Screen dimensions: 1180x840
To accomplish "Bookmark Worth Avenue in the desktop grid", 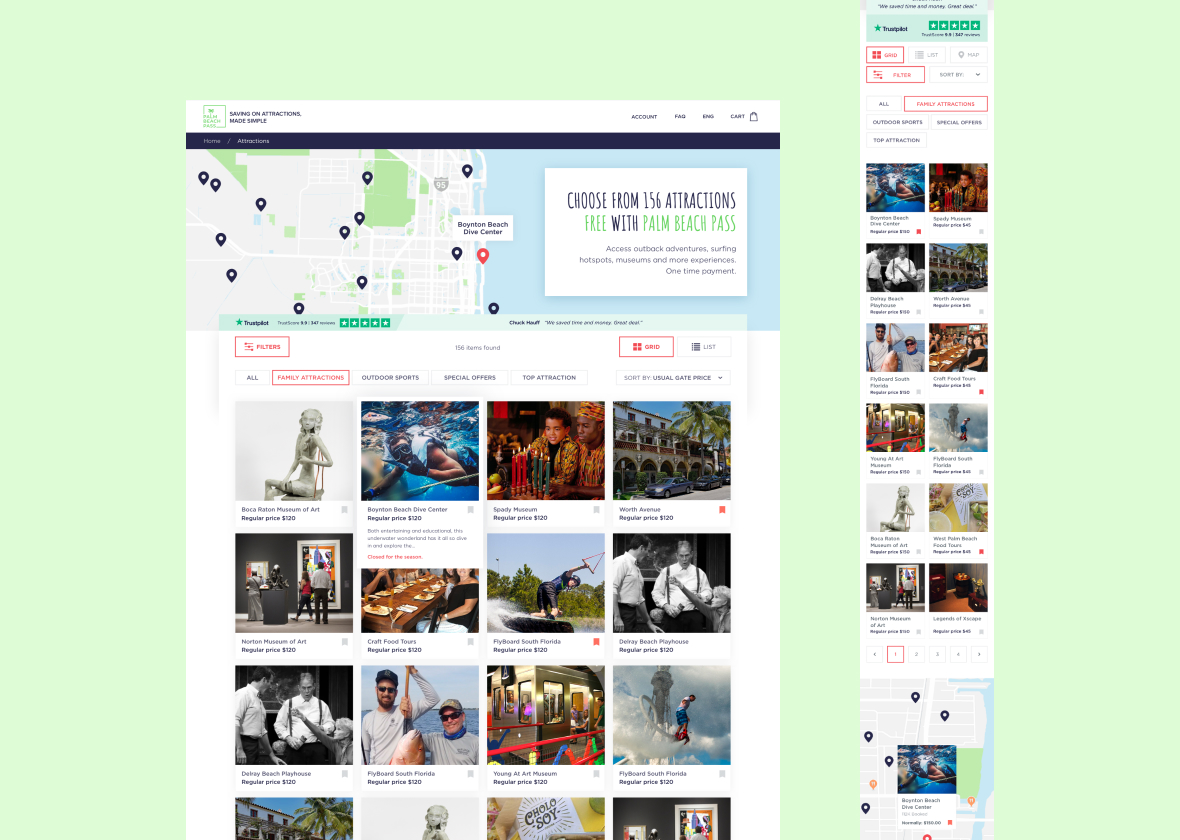I will [722, 510].
